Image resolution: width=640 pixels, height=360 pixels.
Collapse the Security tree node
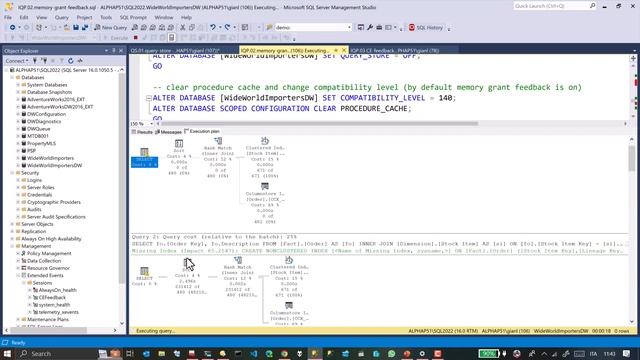click(12, 173)
